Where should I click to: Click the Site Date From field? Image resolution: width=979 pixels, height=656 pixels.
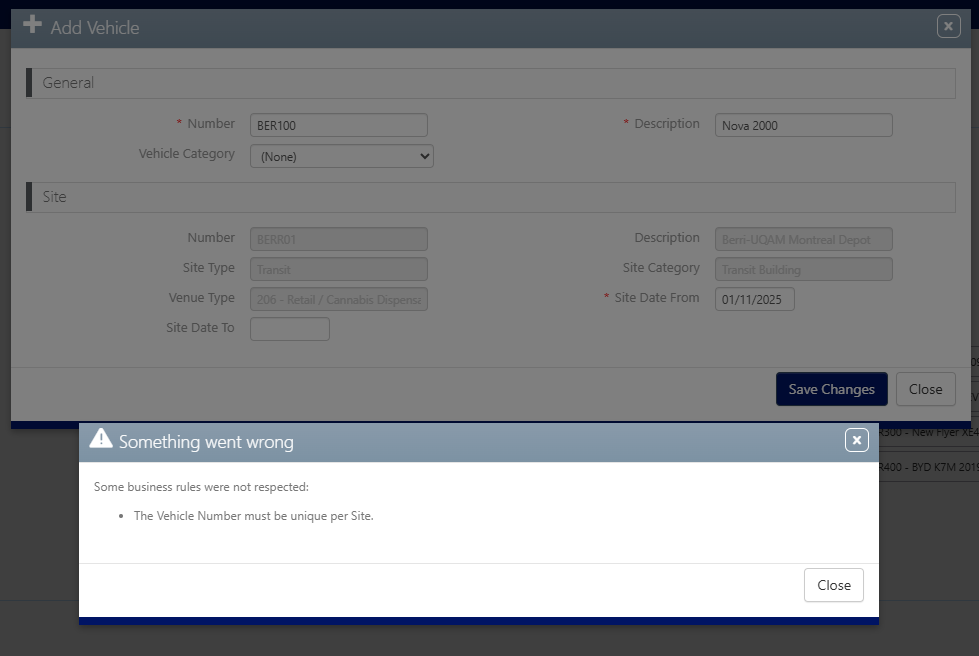click(x=754, y=299)
